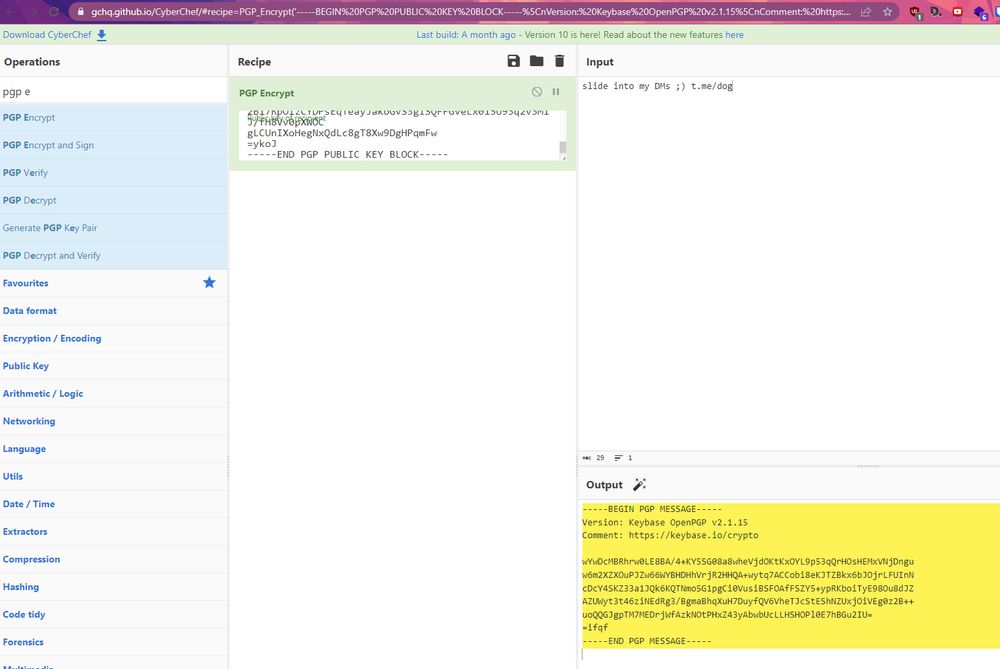
Task: Click the input line count icon
Action: [x=618, y=458]
